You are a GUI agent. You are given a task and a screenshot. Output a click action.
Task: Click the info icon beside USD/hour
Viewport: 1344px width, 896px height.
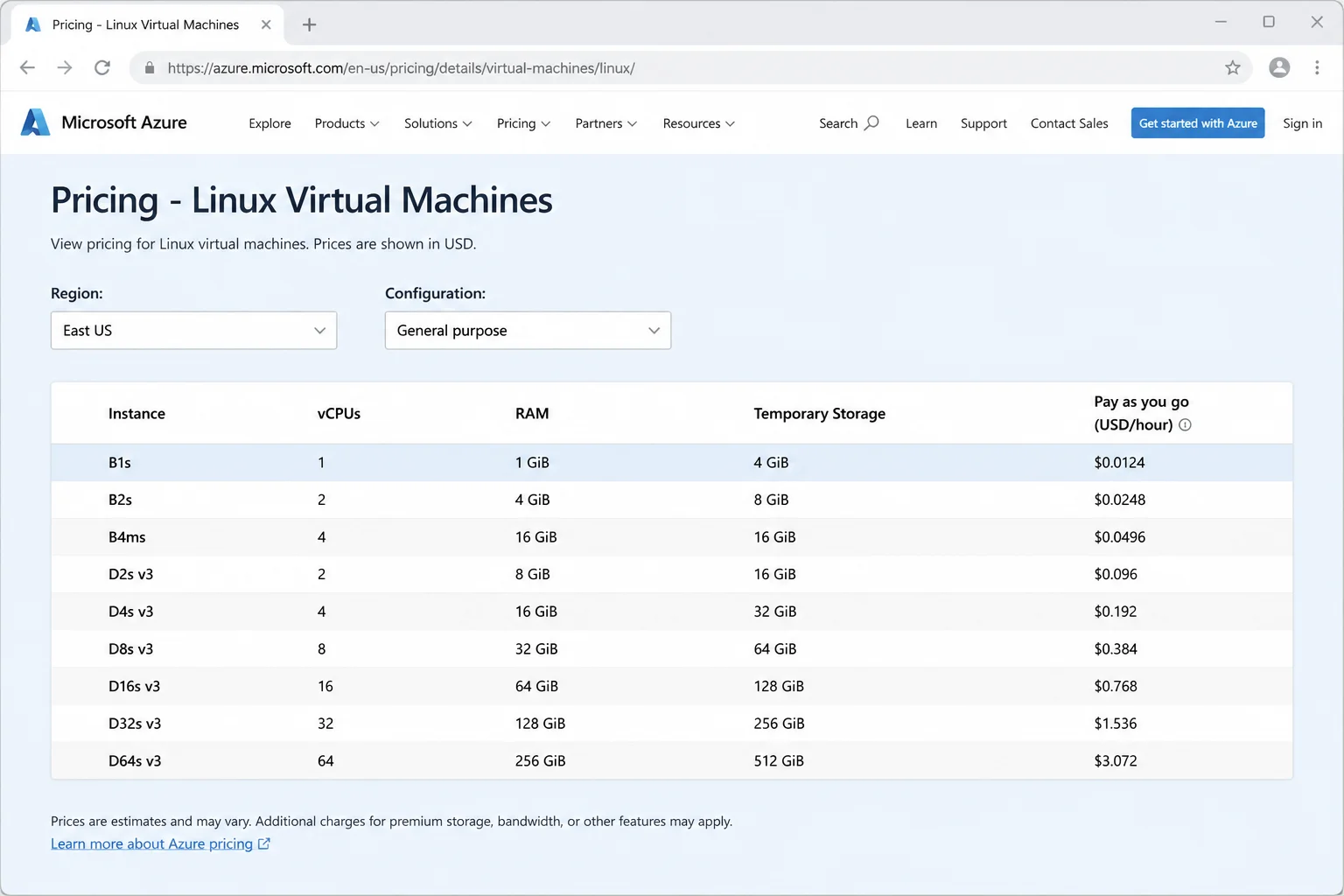tap(1185, 425)
